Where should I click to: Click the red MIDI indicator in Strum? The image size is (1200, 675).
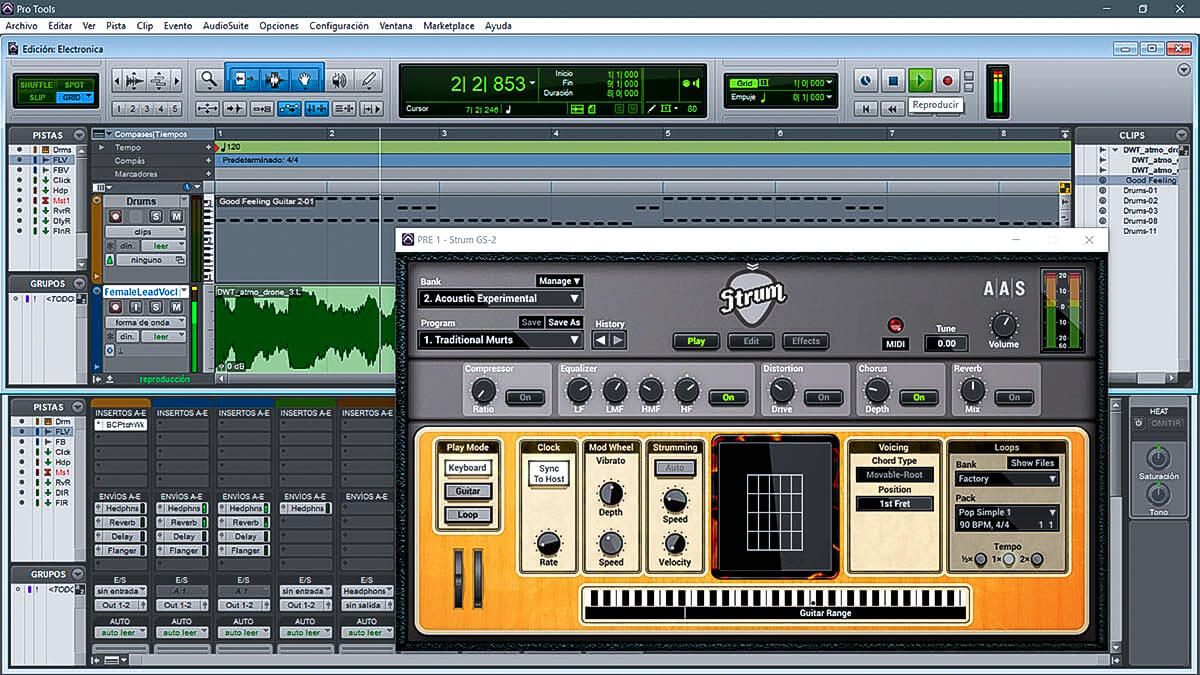[x=895, y=325]
